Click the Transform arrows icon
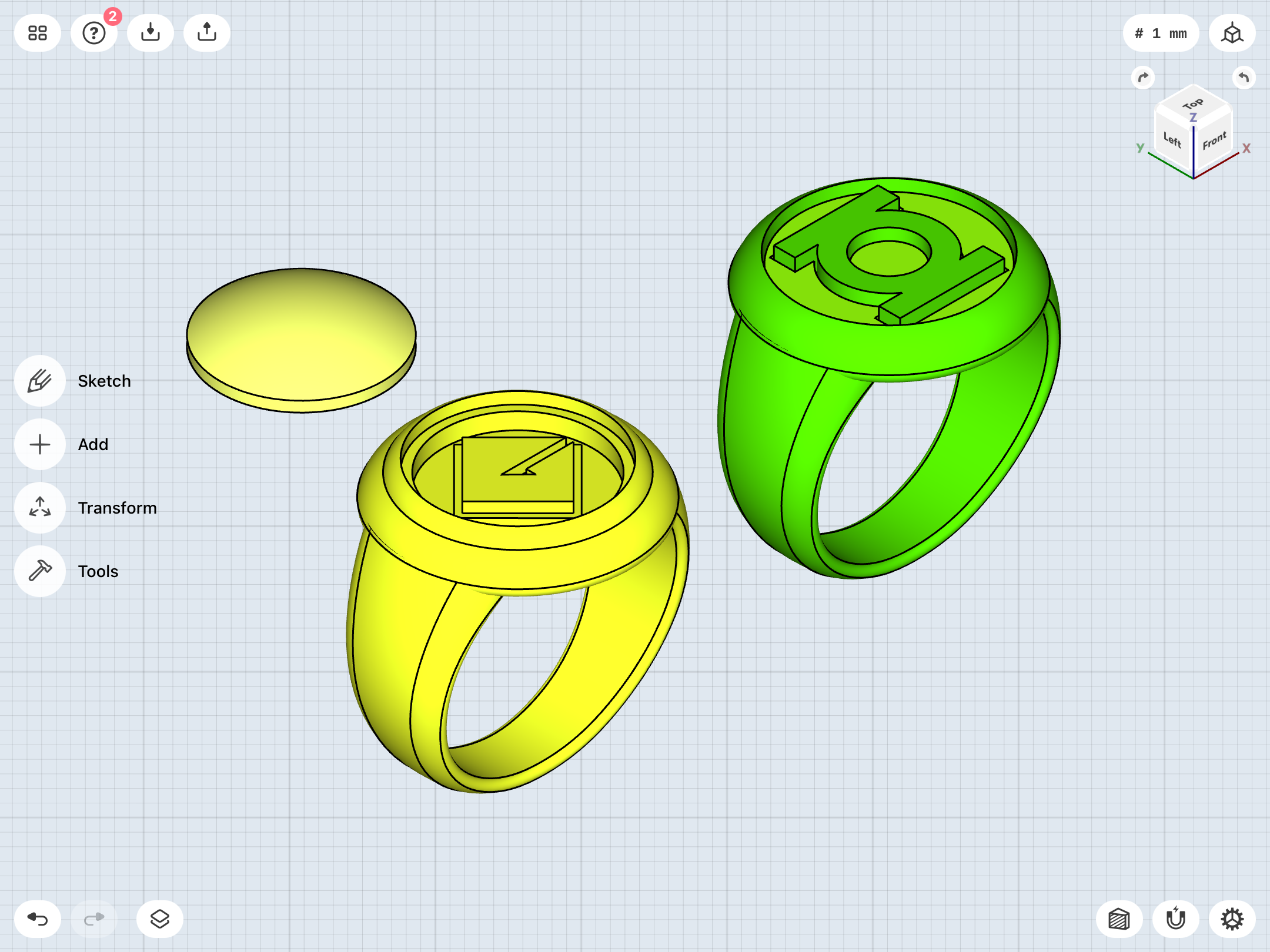 pyautogui.click(x=40, y=508)
